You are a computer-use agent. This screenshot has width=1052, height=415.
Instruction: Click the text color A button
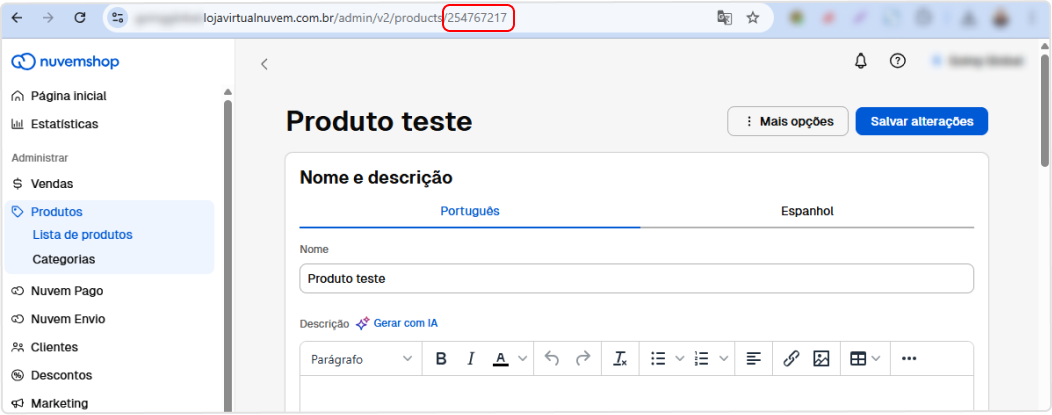pos(501,359)
